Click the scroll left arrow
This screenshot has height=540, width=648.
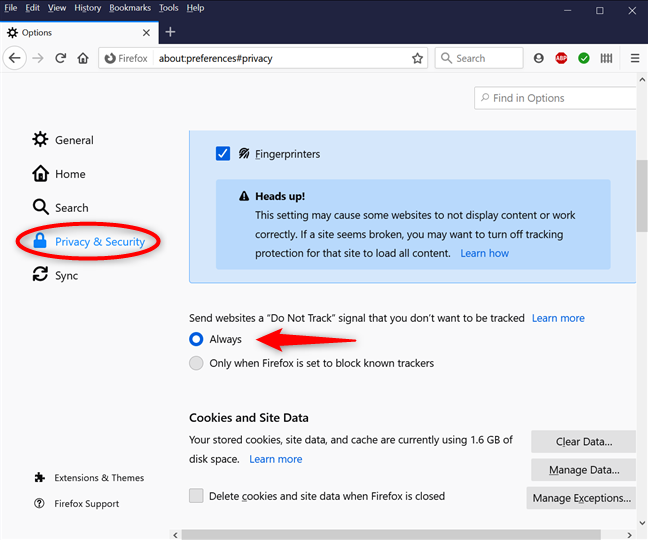click(x=175, y=535)
